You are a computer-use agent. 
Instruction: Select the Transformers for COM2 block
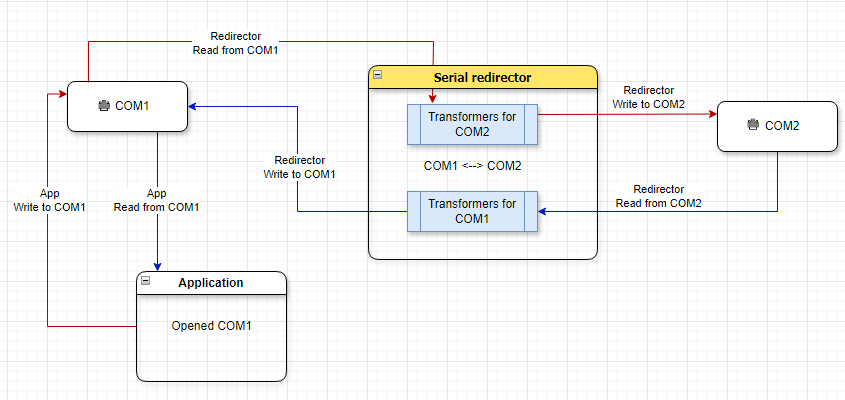point(472,125)
